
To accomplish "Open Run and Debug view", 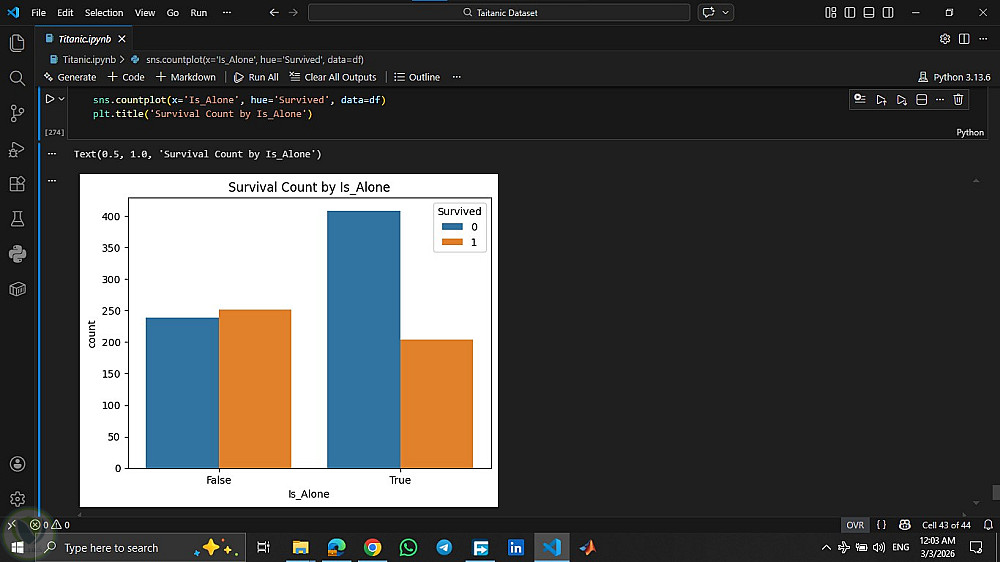I will tap(17, 149).
